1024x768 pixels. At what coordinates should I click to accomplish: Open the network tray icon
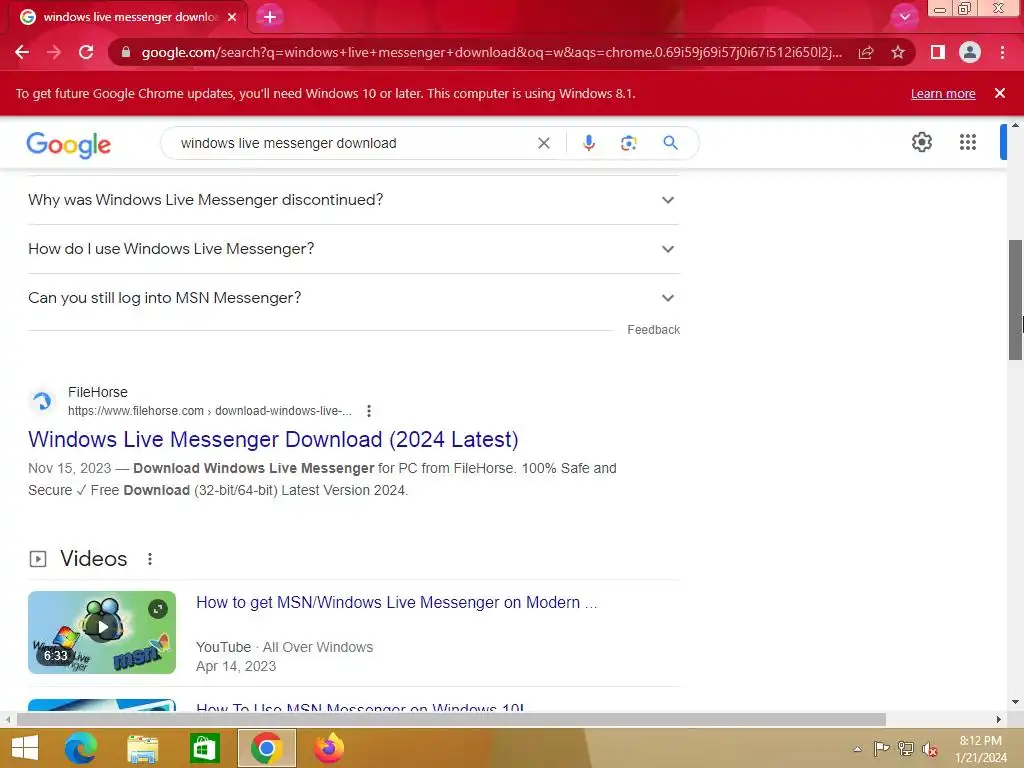(906, 748)
